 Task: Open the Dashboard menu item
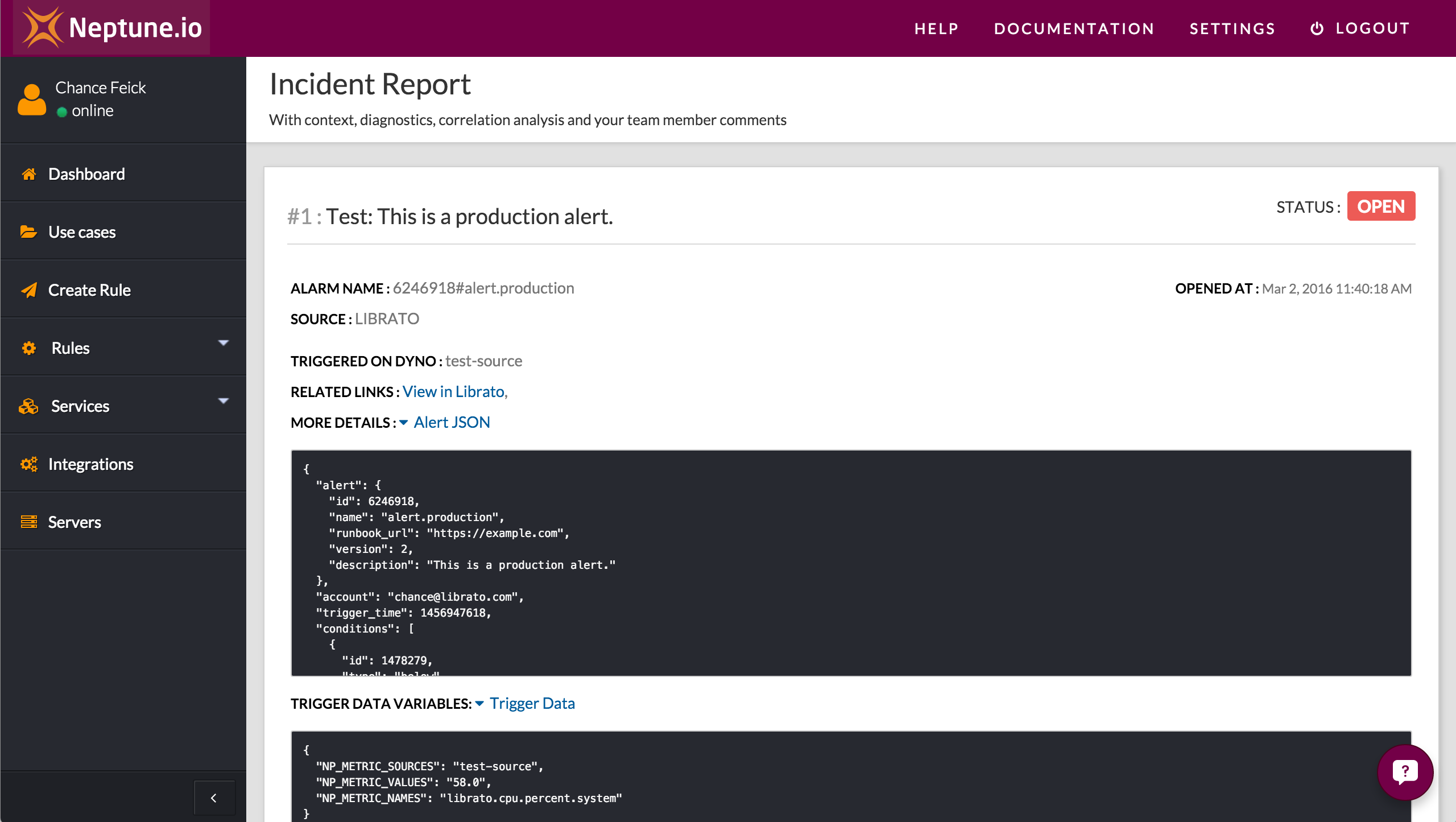(x=123, y=174)
